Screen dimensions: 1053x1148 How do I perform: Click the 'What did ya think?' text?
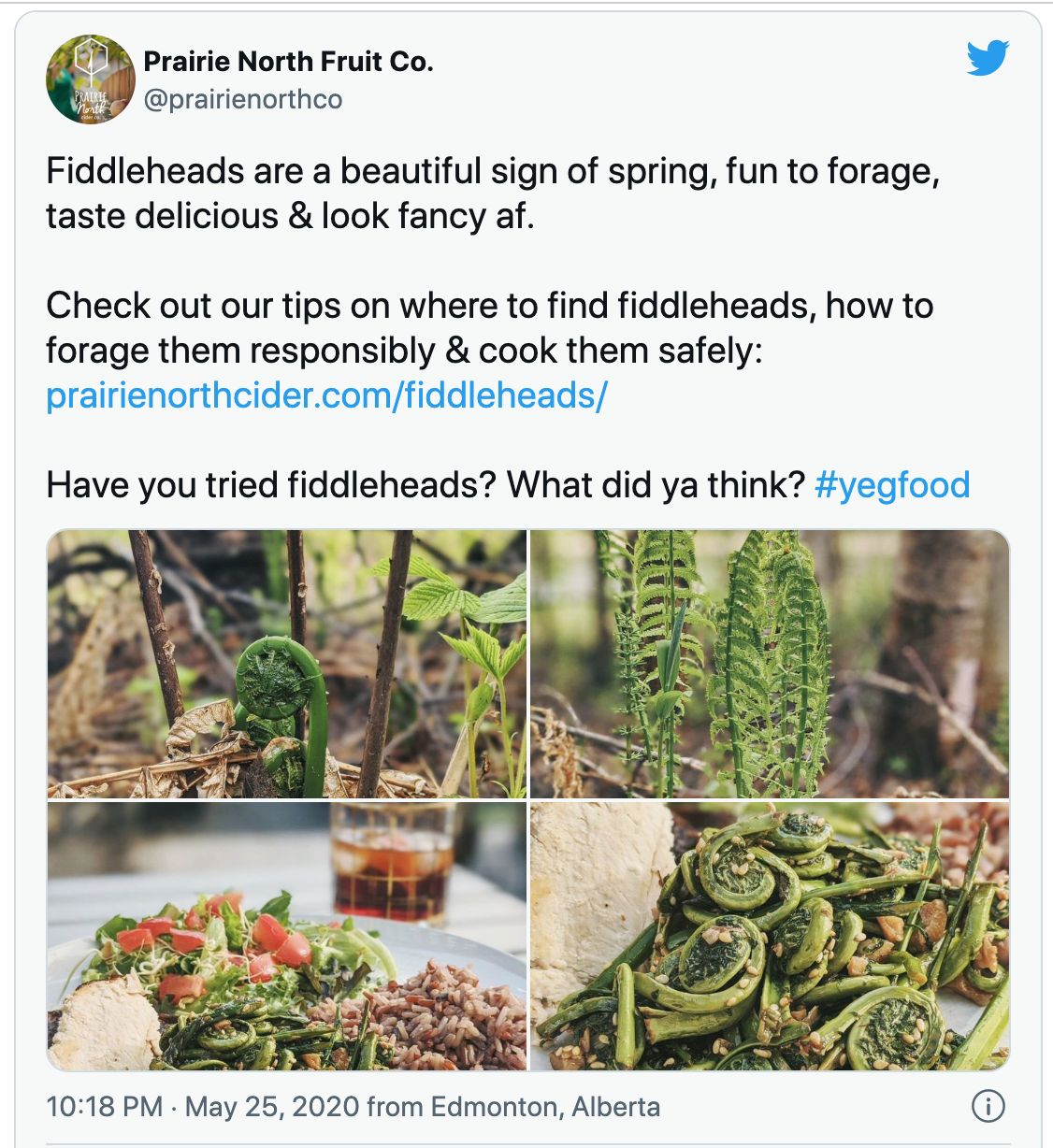[x=656, y=485]
